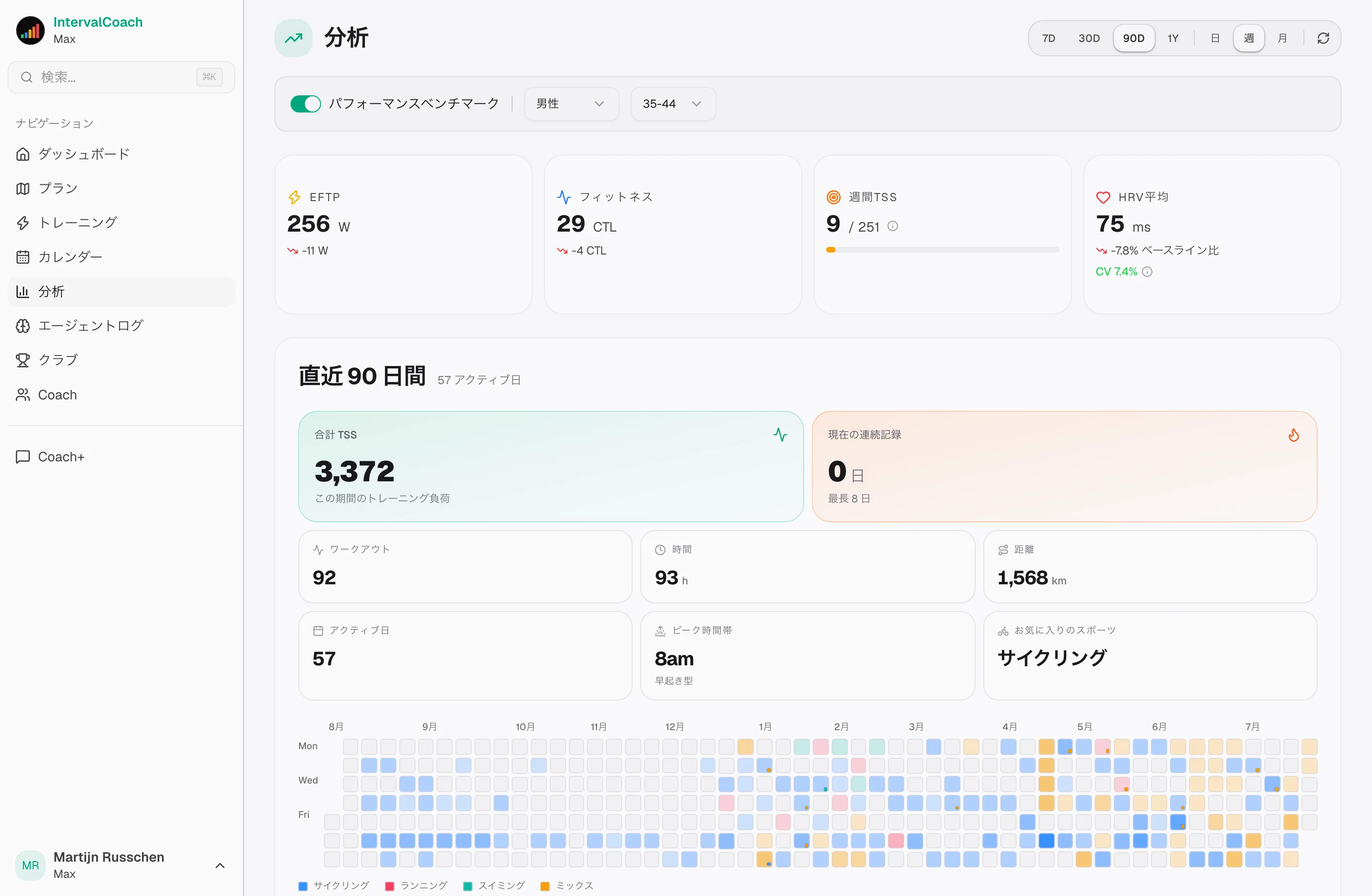Select the 30D time range
1372x896 pixels.
click(x=1089, y=38)
